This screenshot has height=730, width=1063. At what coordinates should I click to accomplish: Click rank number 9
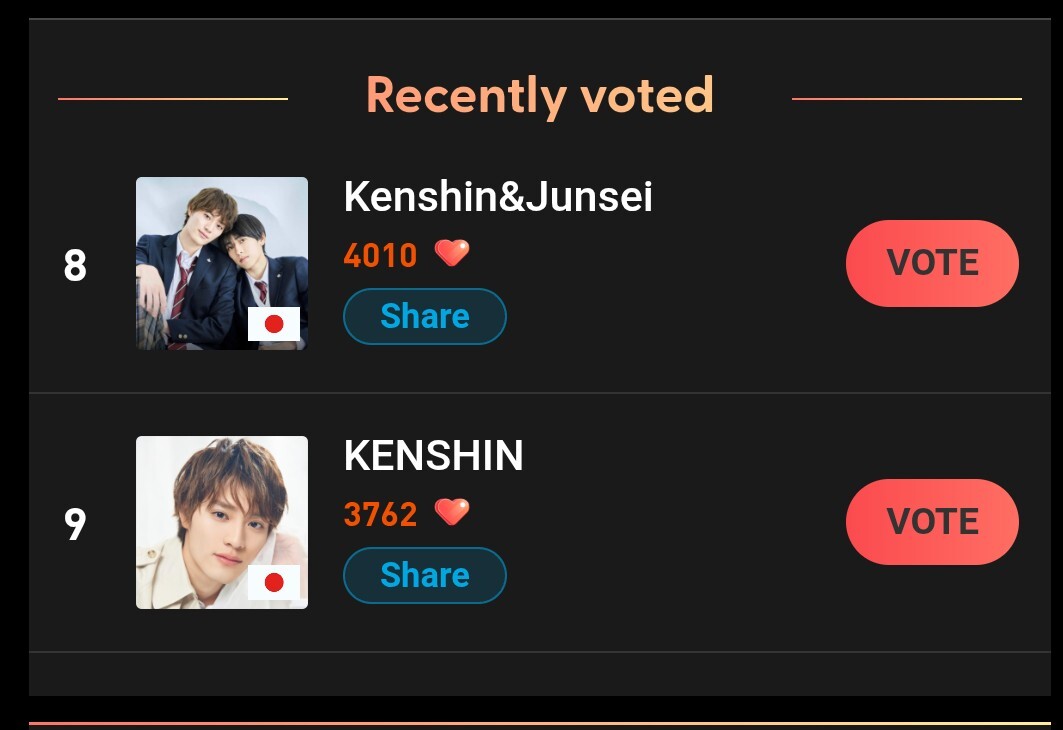75,524
